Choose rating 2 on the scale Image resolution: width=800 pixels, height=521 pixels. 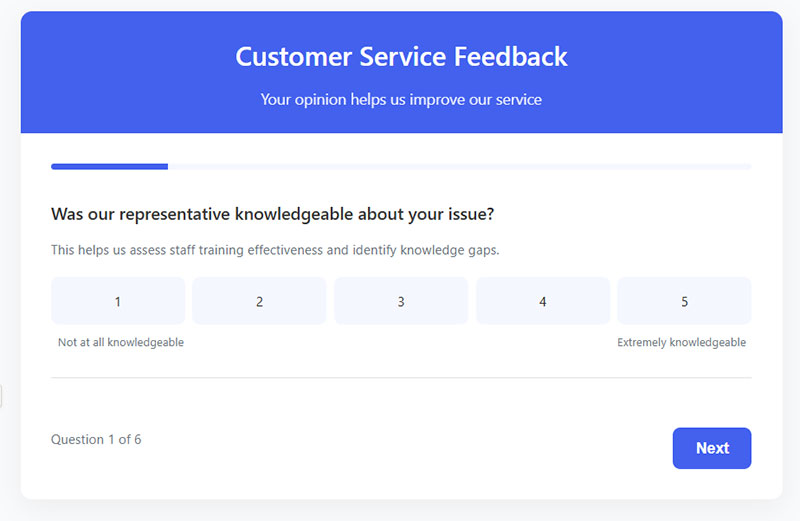click(259, 301)
